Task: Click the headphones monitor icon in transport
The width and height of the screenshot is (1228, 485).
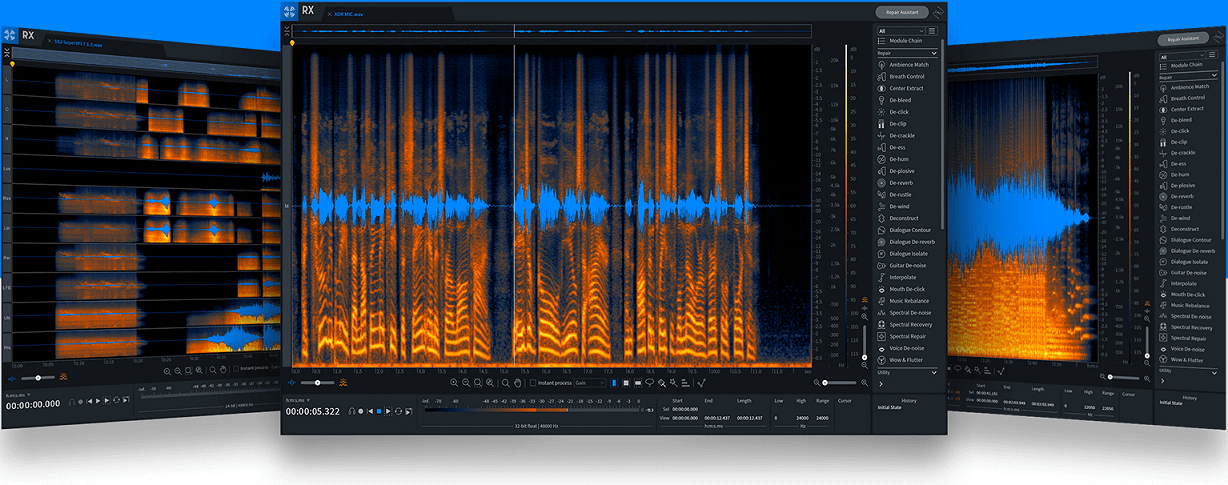Action: coord(352,411)
